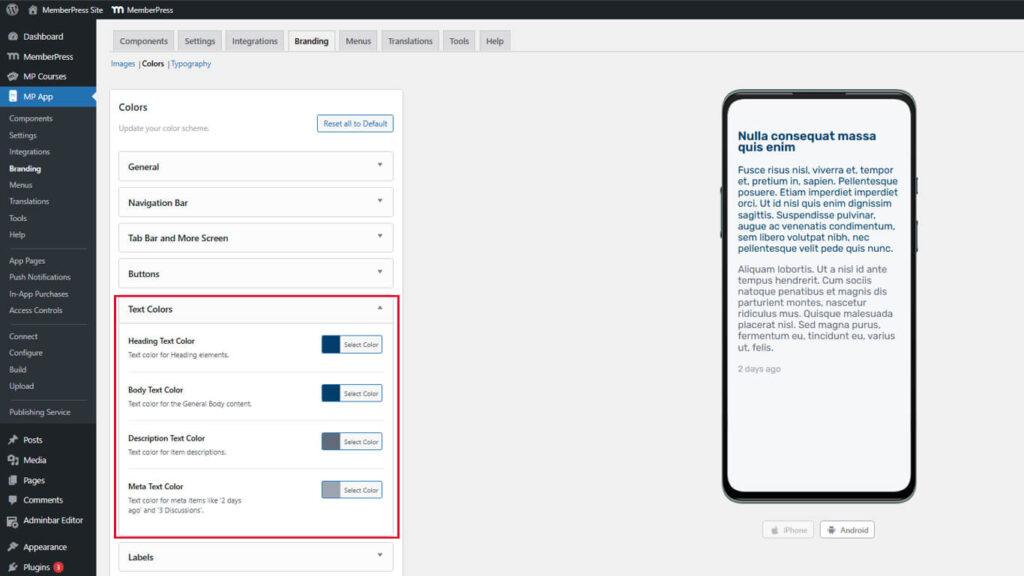Expand the General color section

255,167
